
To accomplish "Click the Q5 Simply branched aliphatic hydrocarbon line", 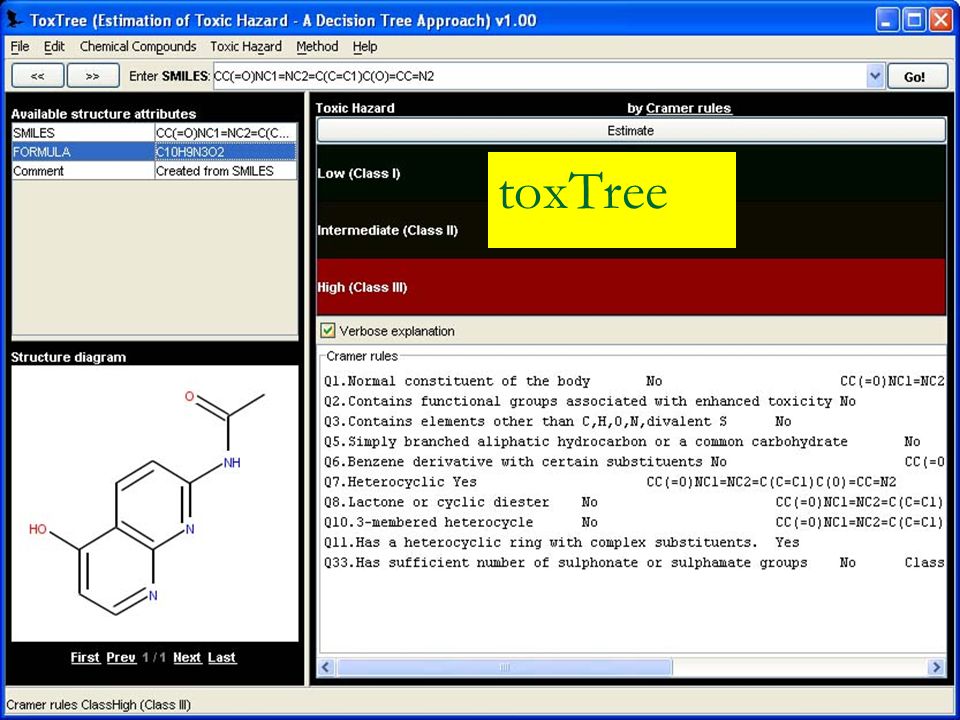I will pos(622,442).
